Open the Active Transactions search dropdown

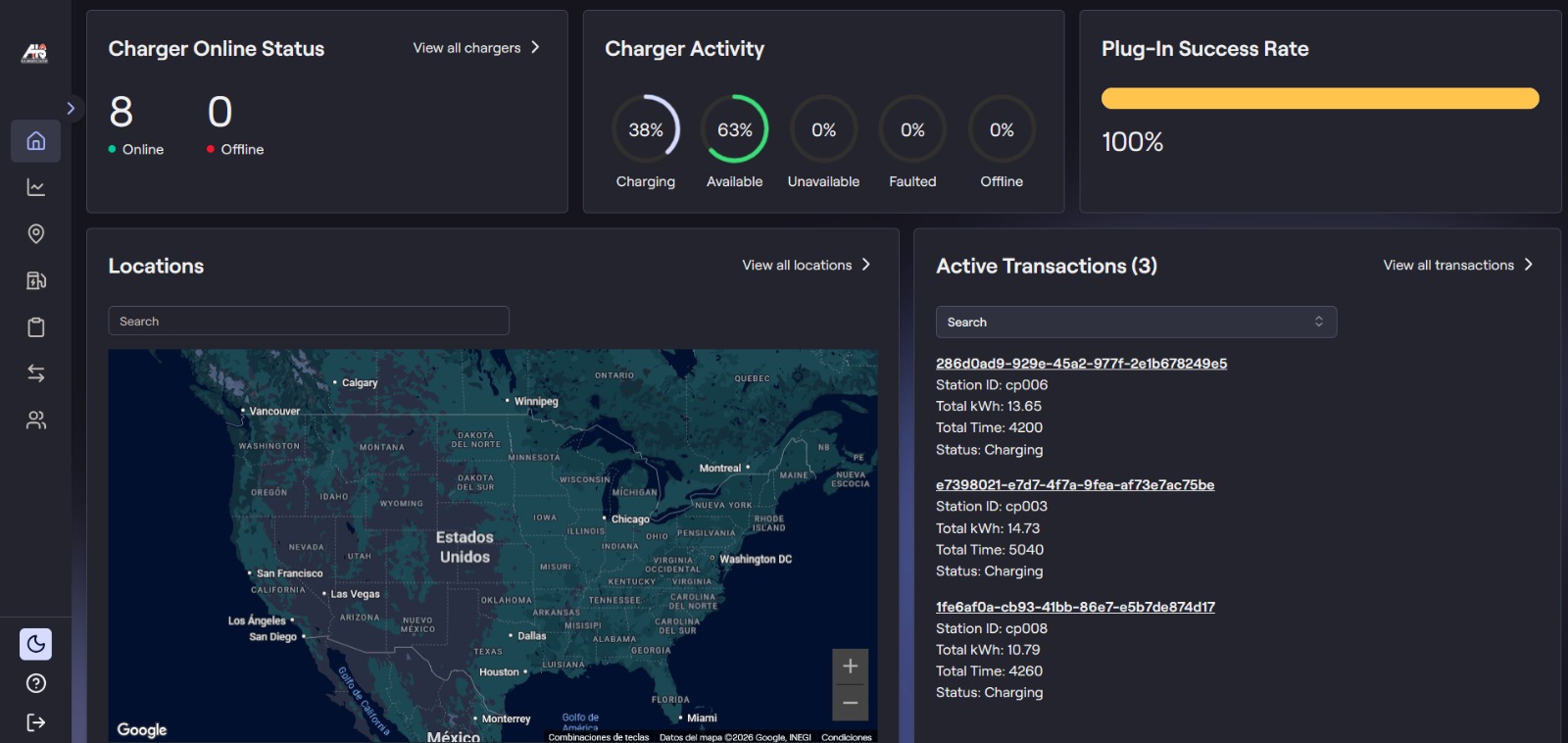coord(1136,322)
